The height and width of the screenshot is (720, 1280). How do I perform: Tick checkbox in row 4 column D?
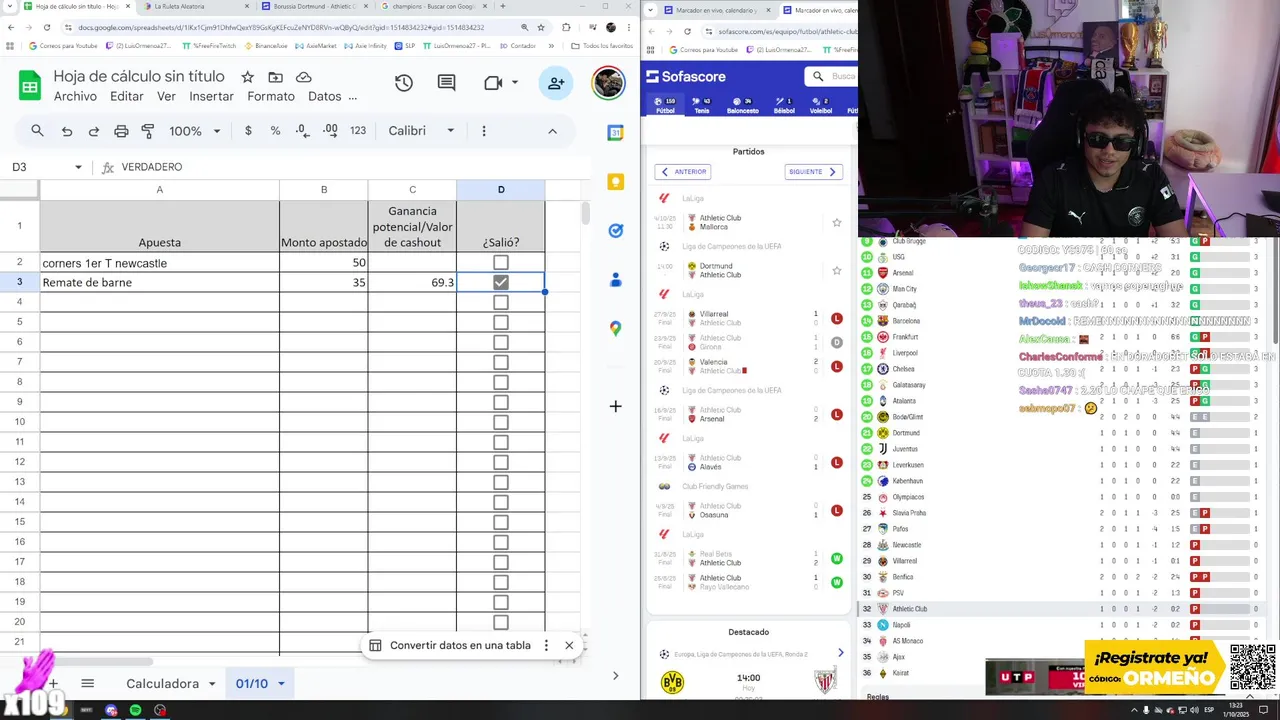[501, 302]
